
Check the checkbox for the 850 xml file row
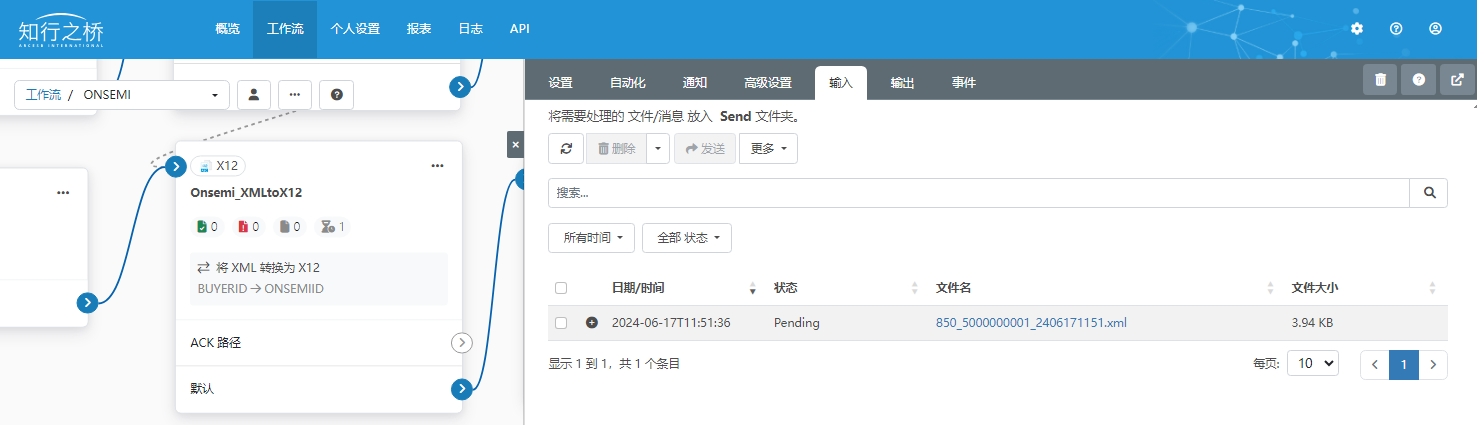(x=561, y=323)
